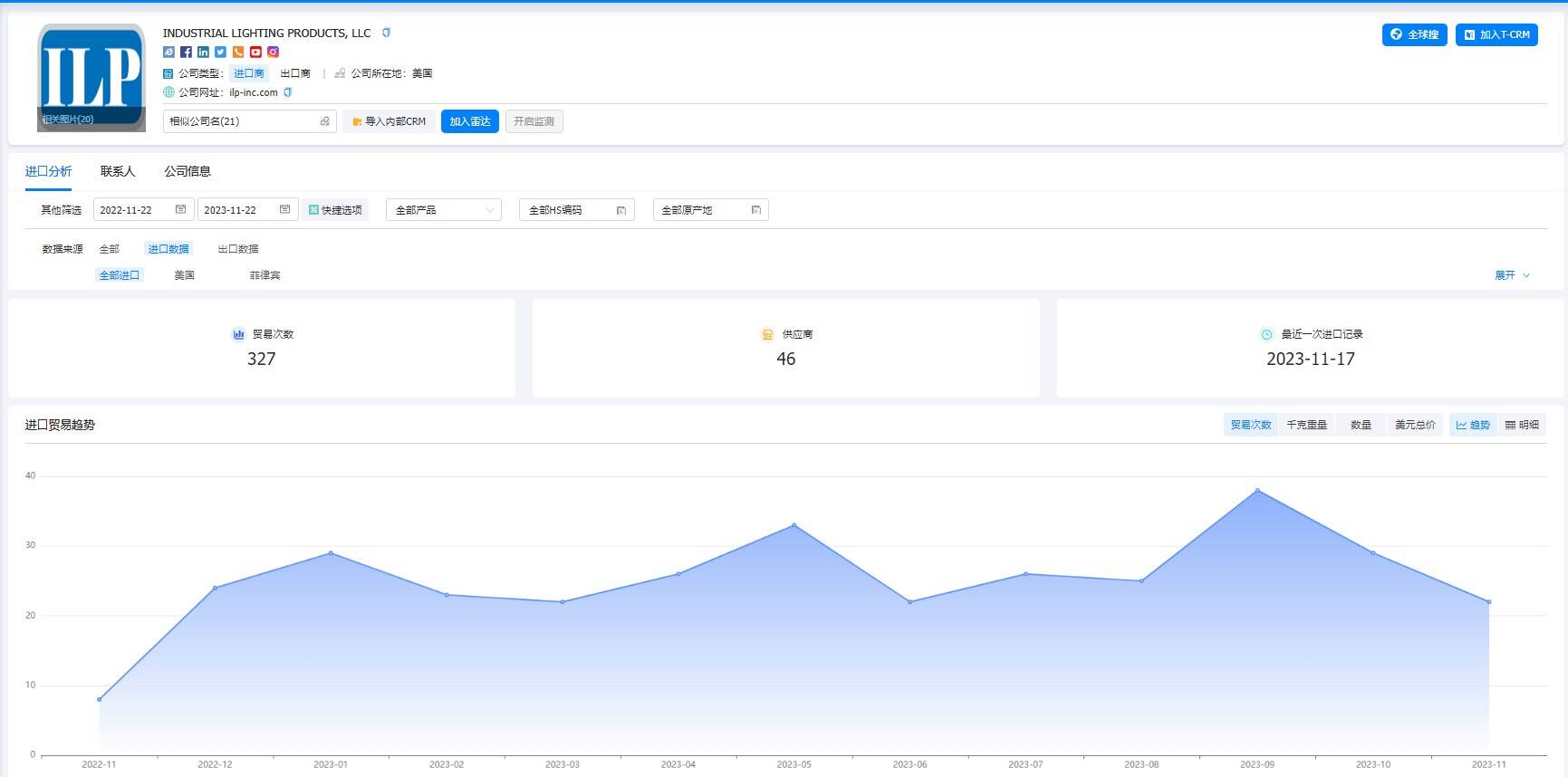Switch to 趋势 trend chart view
Image resolution: width=1568 pixels, height=777 pixels.
click(1473, 425)
